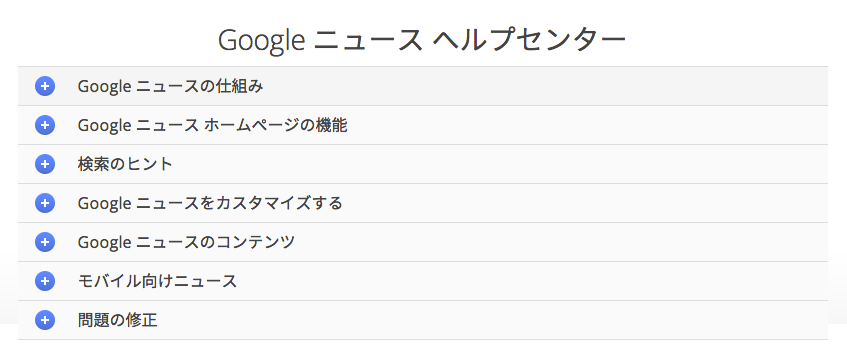The width and height of the screenshot is (847, 361).
Task: Click the Google ニュース ヘルプセンター page heading
Action: pyautogui.click(x=422, y=41)
